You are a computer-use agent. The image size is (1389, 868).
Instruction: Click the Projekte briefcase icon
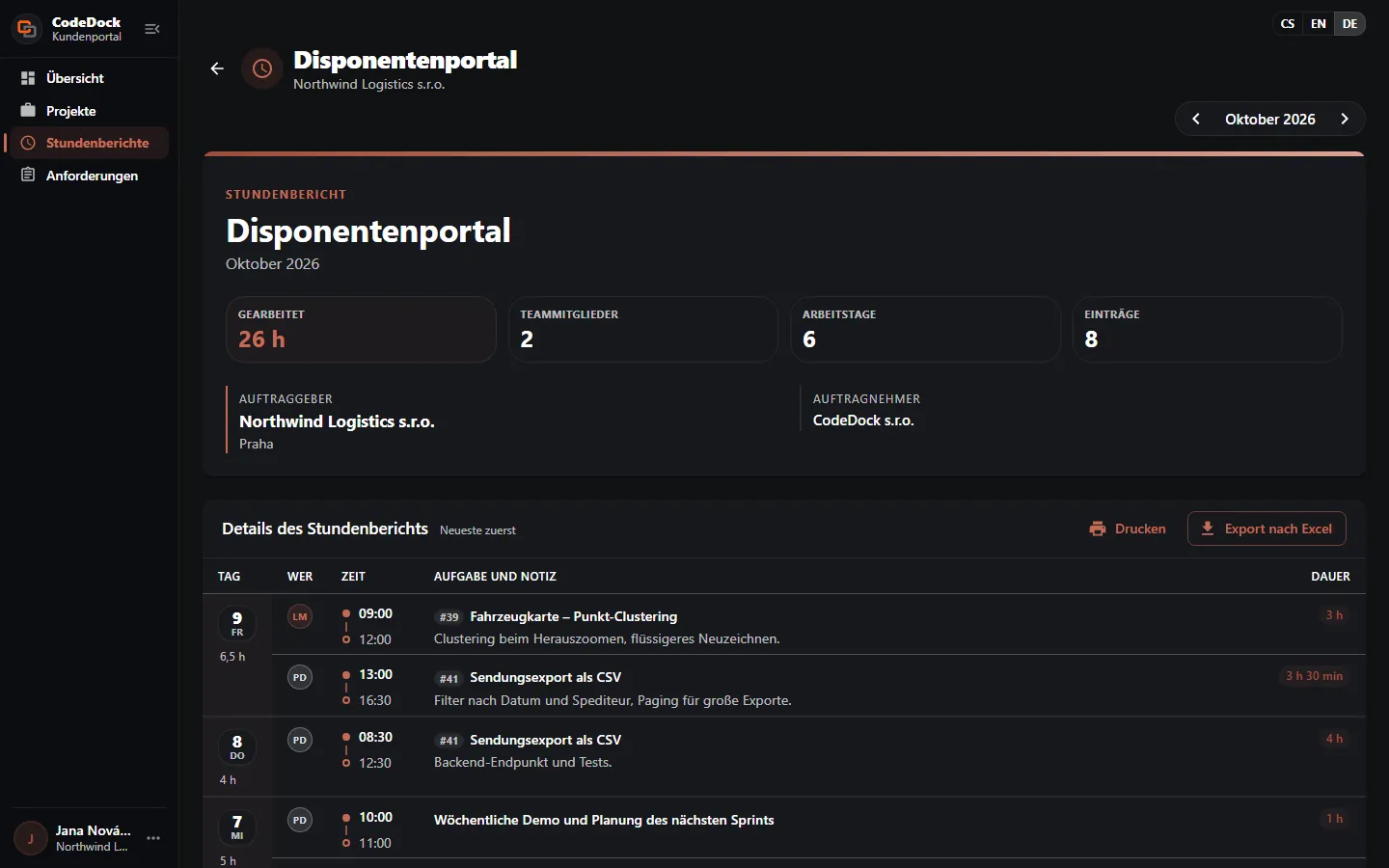[28, 111]
